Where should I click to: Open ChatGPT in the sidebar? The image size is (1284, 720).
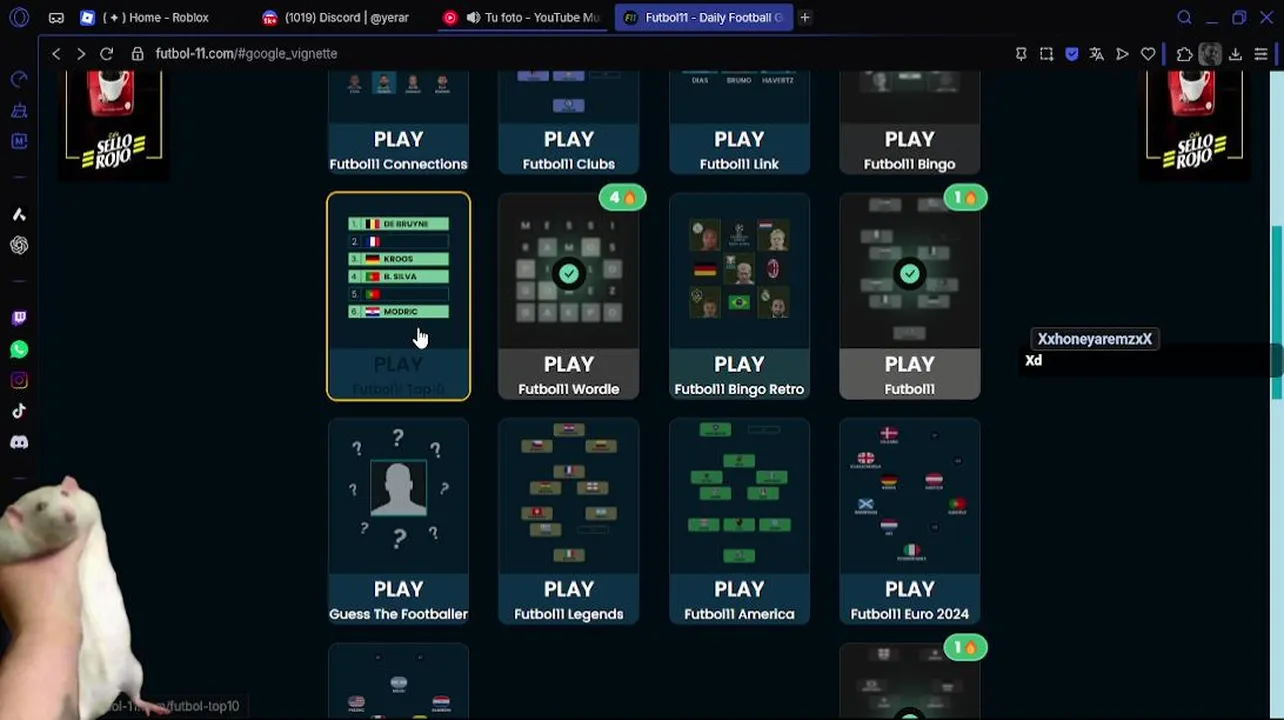tap(19, 245)
